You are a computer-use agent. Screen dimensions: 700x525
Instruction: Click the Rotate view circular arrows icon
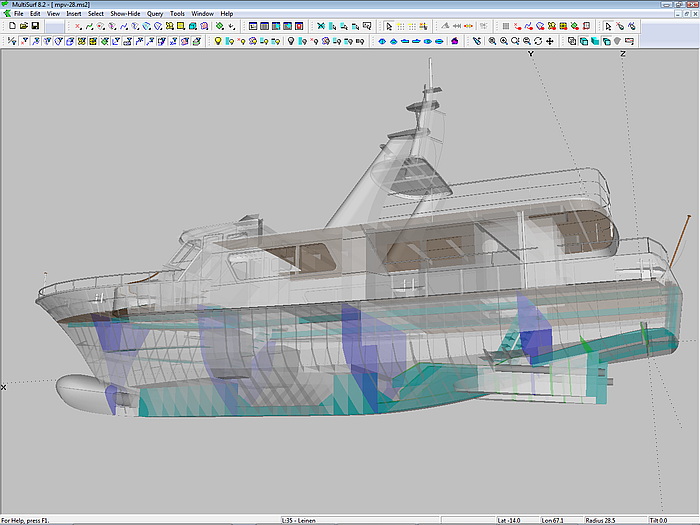(538, 41)
